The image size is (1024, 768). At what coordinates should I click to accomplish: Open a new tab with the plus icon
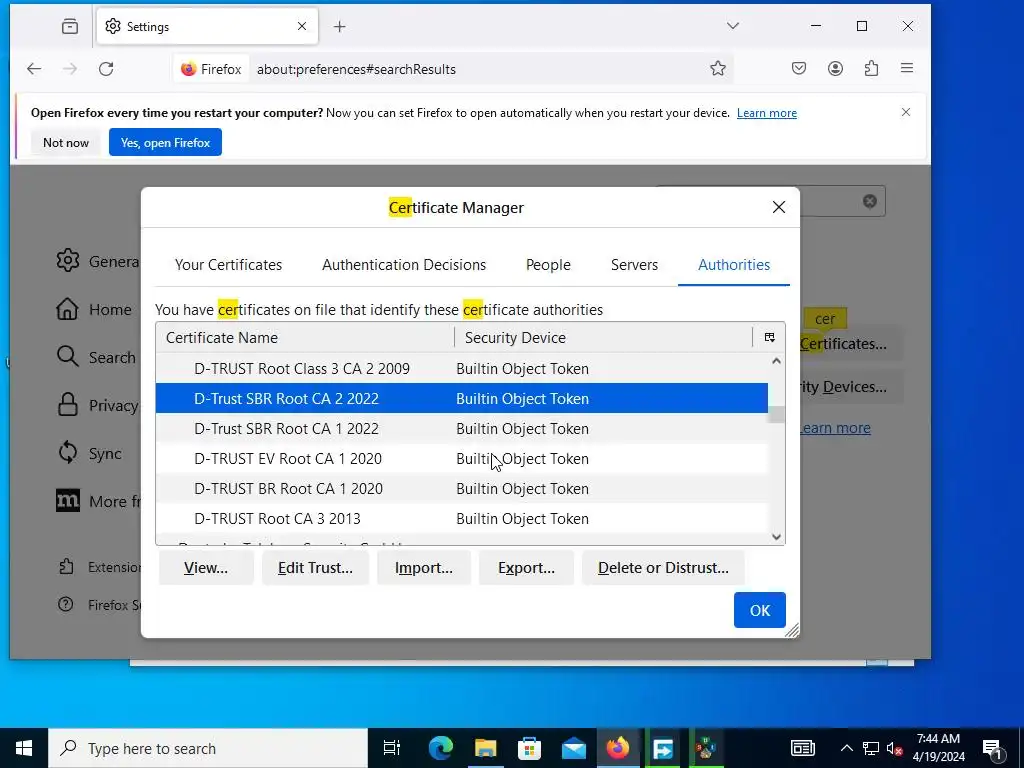click(x=340, y=27)
